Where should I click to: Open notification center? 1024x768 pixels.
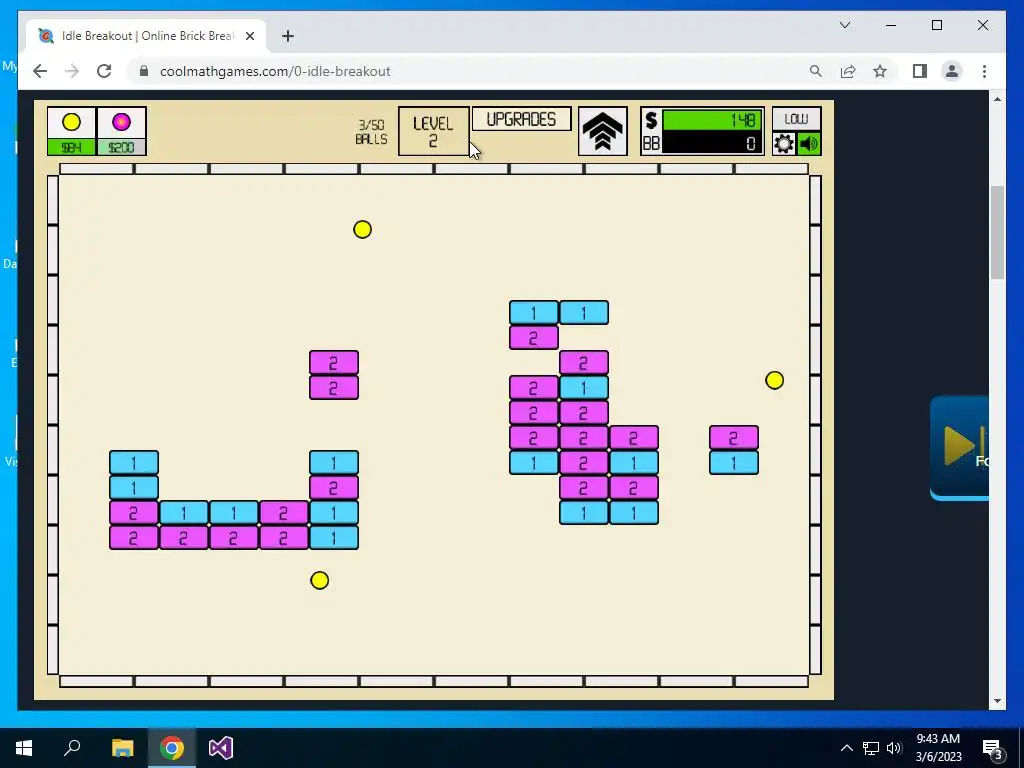coord(992,748)
